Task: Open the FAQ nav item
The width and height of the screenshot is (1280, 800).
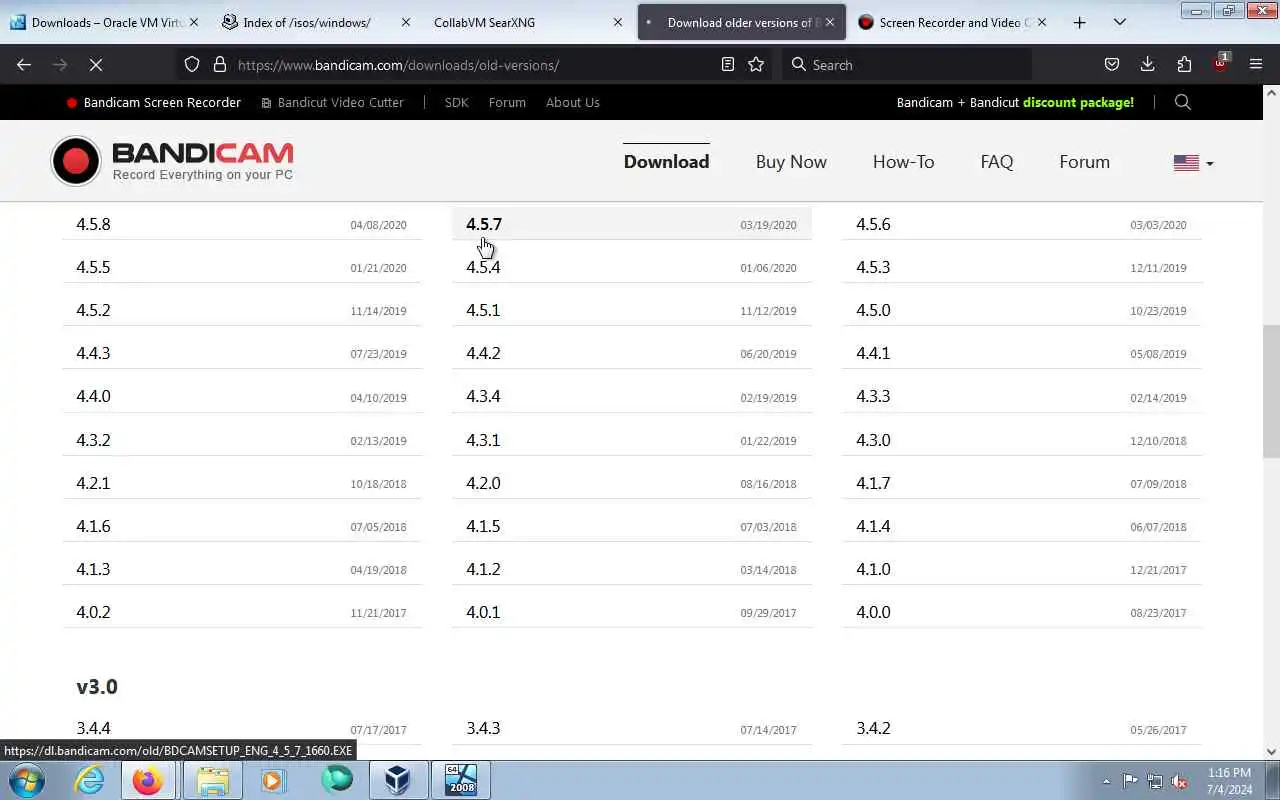Action: coord(997,162)
